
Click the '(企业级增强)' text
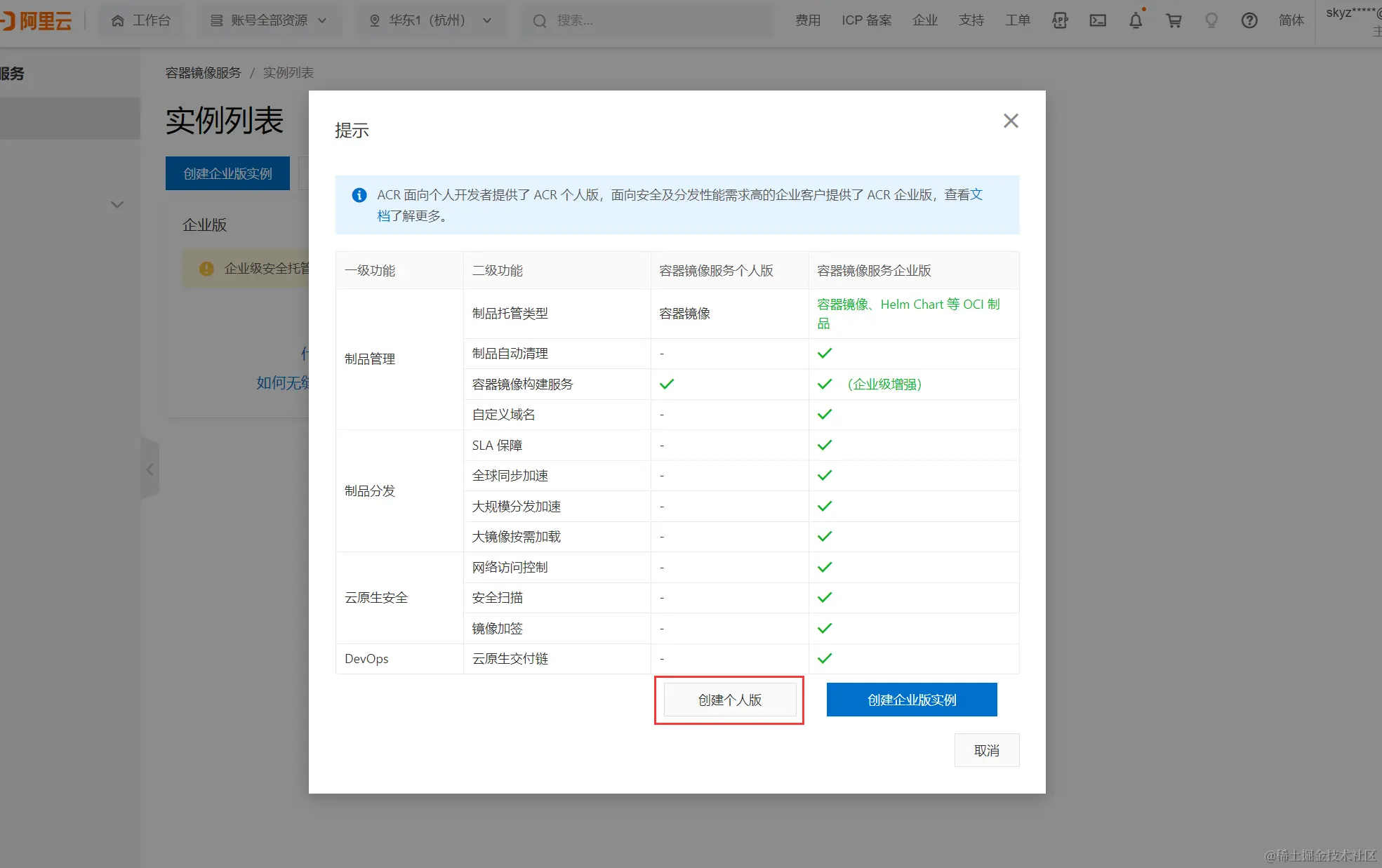[884, 384]
